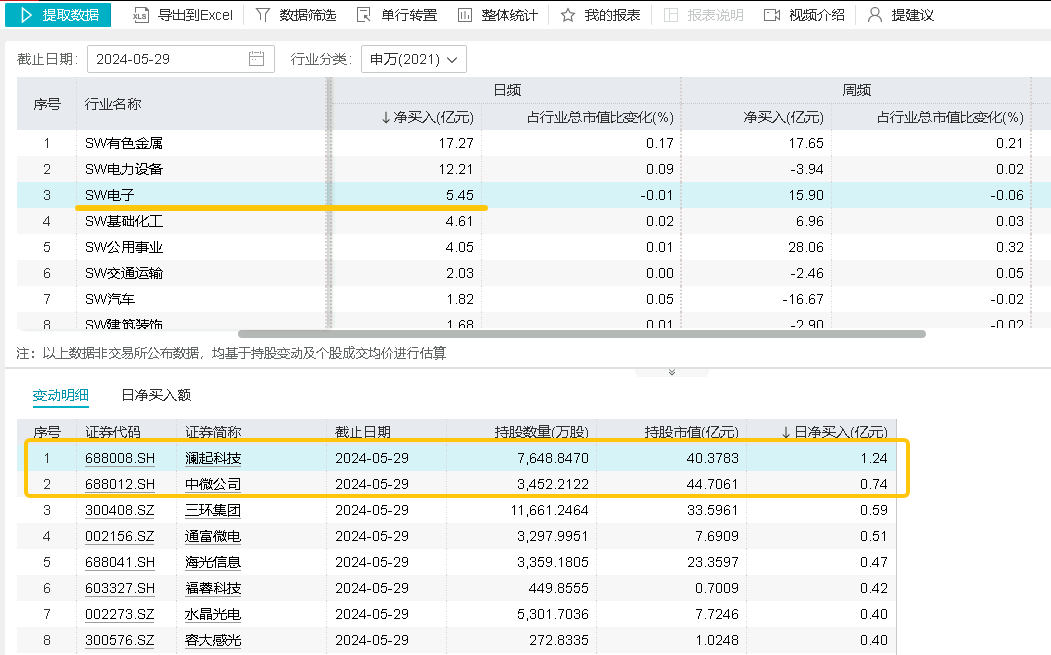Open the calendar picker icon
The height and width of the screenshot is (655, 1051).
tap(256, 59)
